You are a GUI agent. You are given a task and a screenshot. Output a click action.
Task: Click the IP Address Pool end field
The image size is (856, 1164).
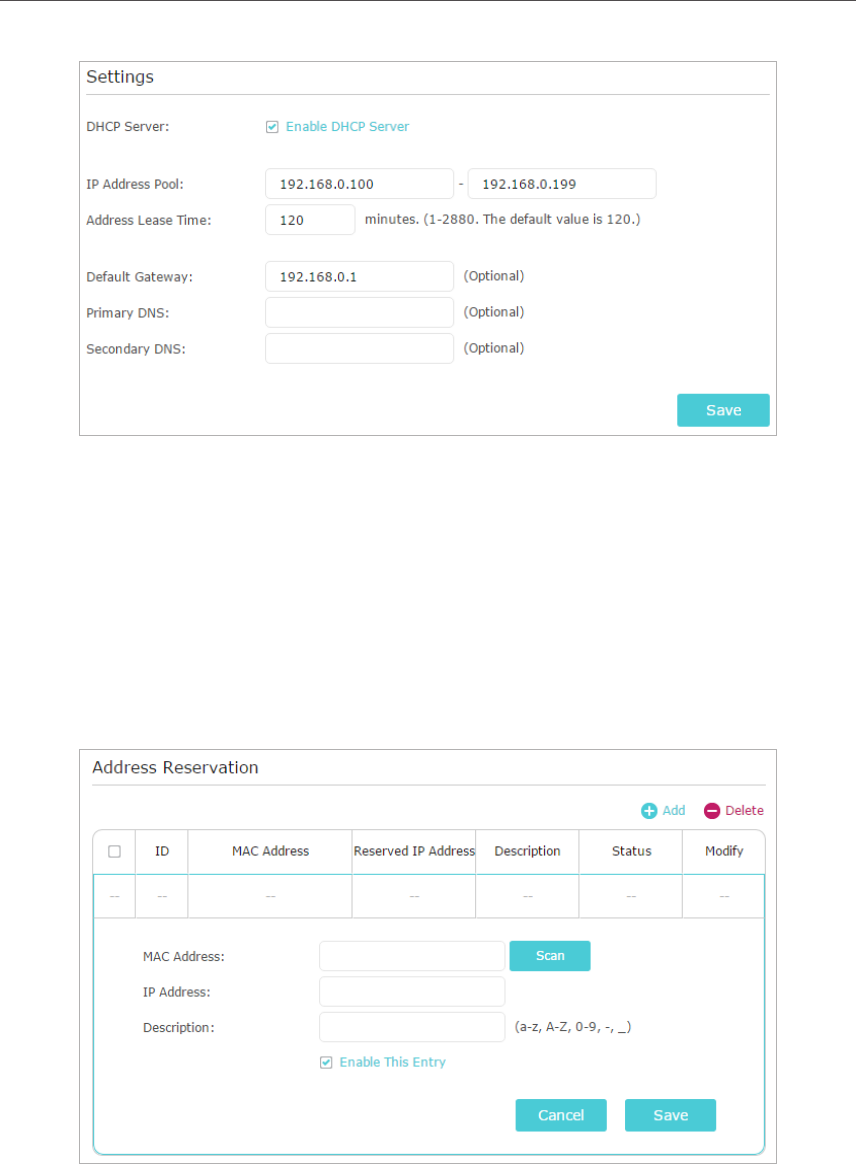coord(562,184)
